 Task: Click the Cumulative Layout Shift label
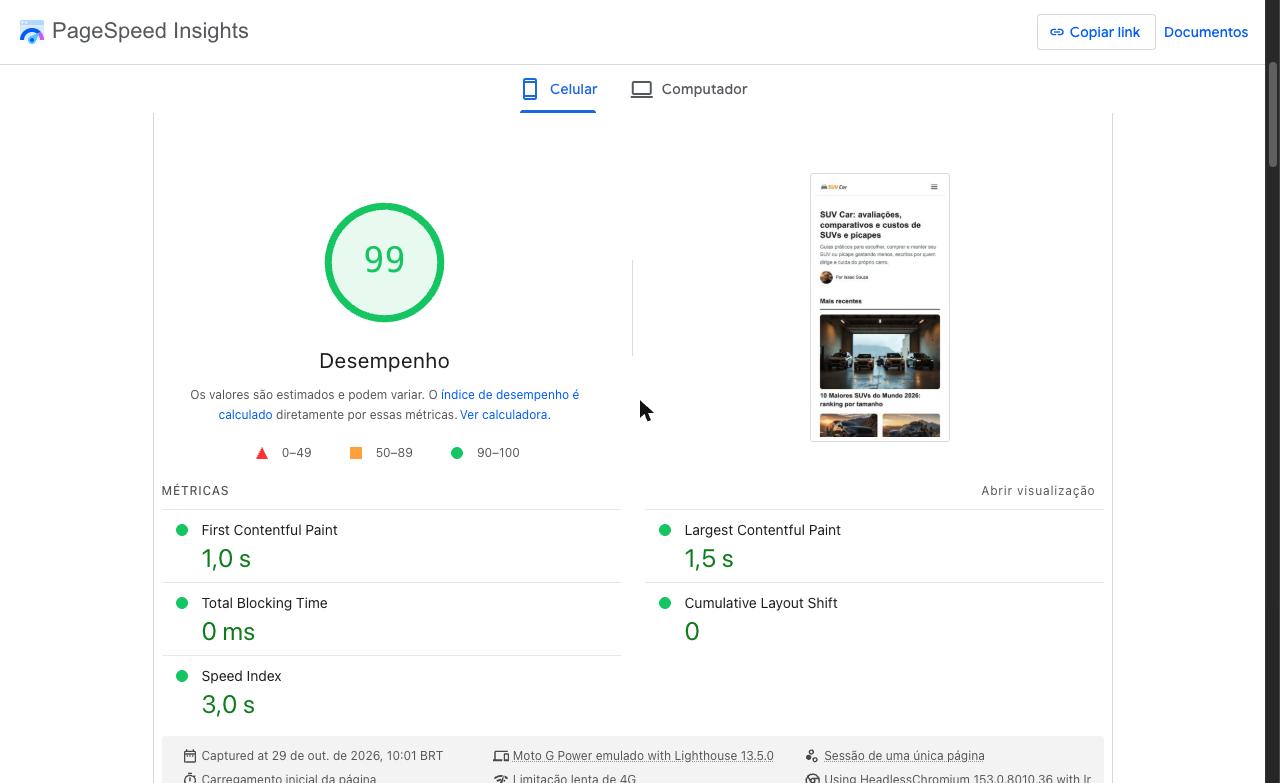click(761, 603)
